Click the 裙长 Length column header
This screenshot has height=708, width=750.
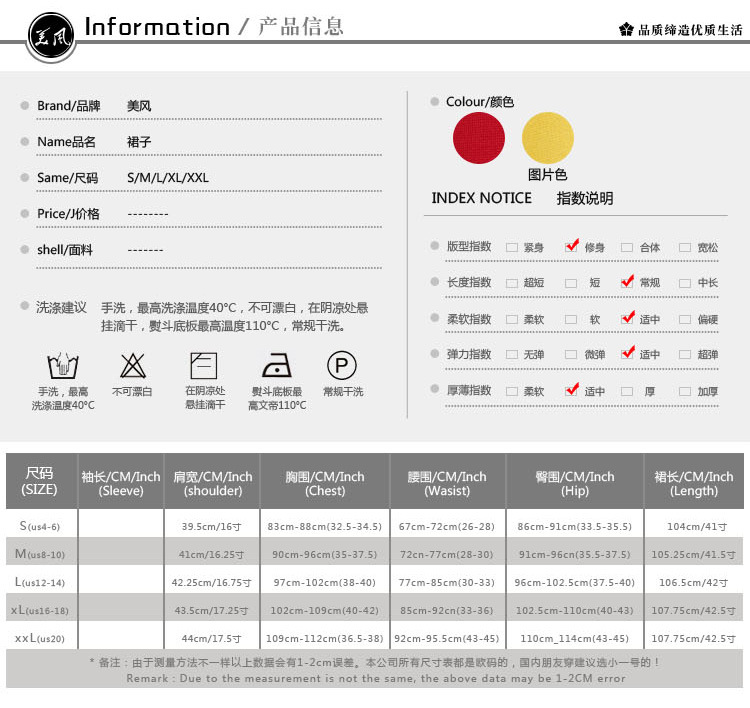point(694,481)
